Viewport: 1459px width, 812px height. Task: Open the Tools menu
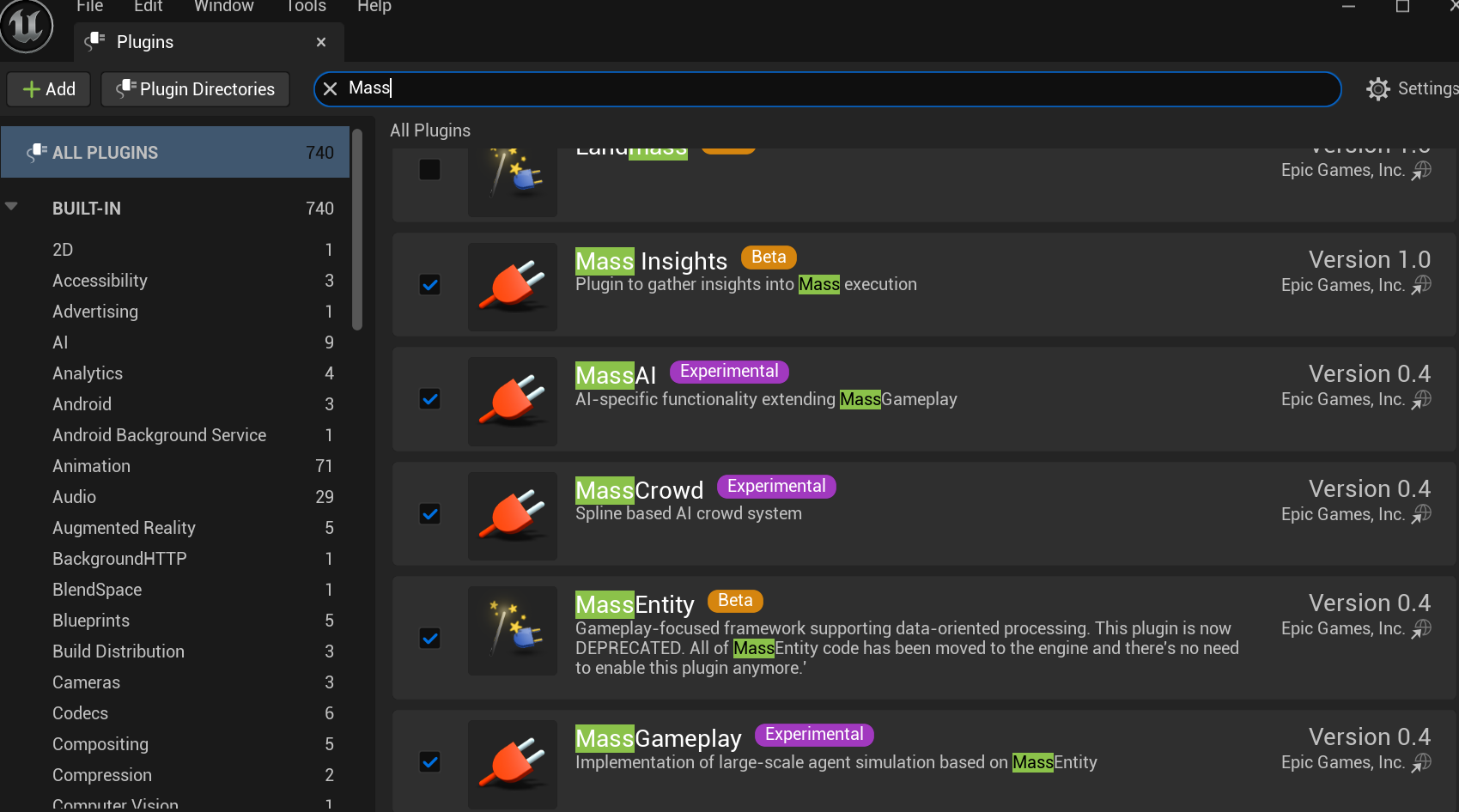306,7
